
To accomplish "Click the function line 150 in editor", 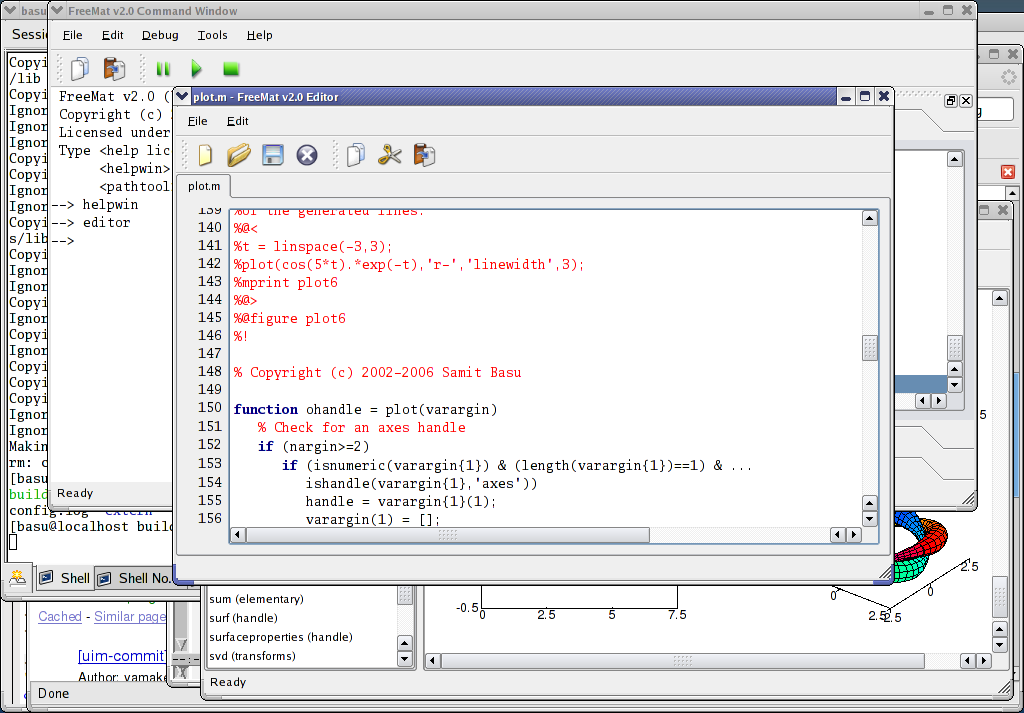I will click(x=366, y=409).
